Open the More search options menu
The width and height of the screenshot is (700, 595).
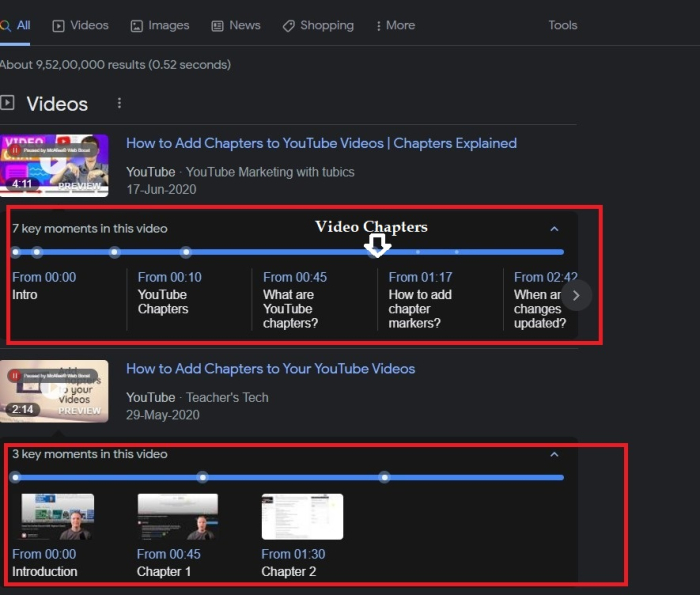[x=396, y=25]
